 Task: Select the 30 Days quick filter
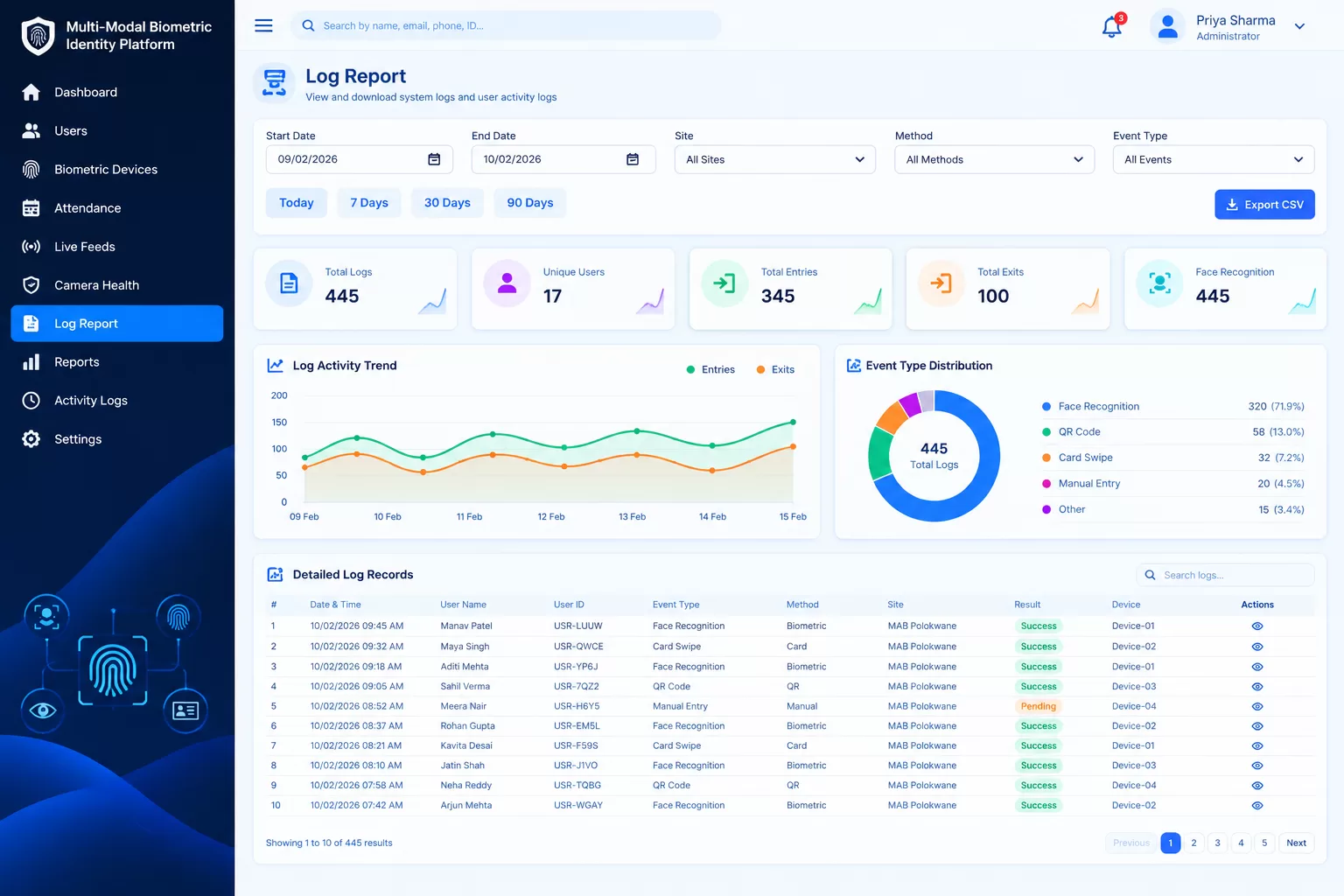pyautogui.click(x=447, y=203)
